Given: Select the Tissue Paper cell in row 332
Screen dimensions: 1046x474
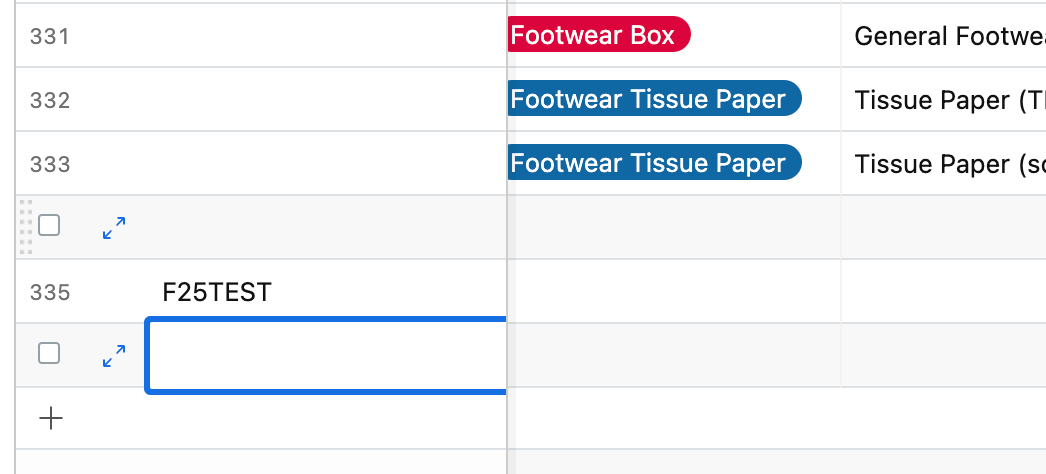Looking at the screenshot, I should [x=943, y=99].
